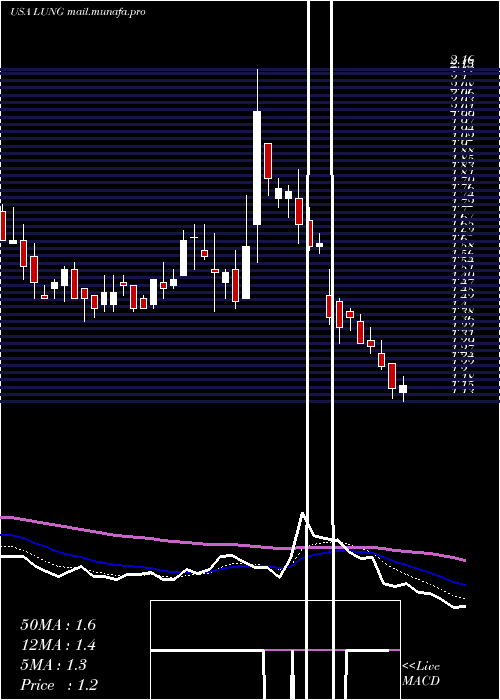This screenshot has width=500, height=700.
Task: Click the '<<Live MACD' label
Action: (x=421, y=674)
